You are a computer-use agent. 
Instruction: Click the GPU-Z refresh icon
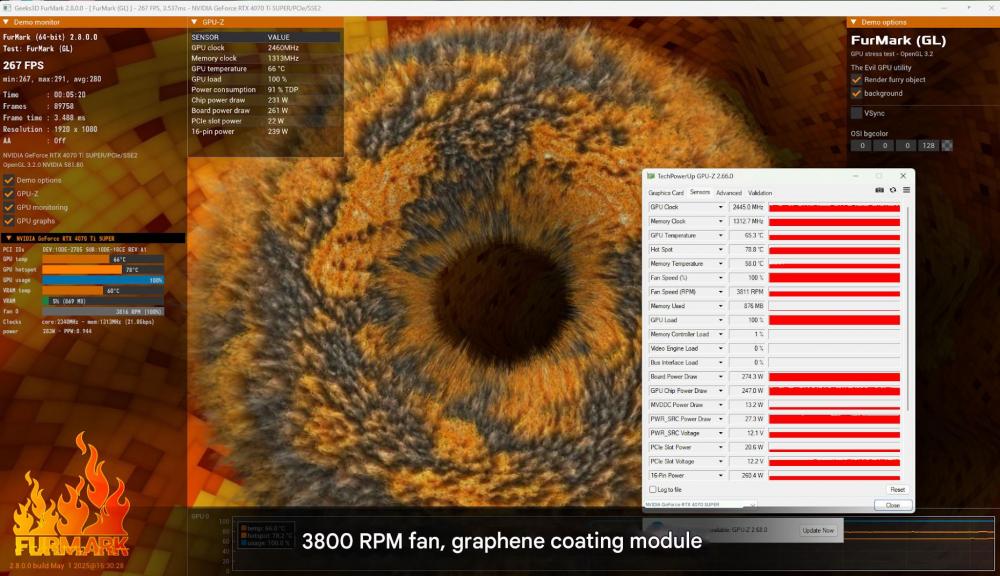click(893, 190)
